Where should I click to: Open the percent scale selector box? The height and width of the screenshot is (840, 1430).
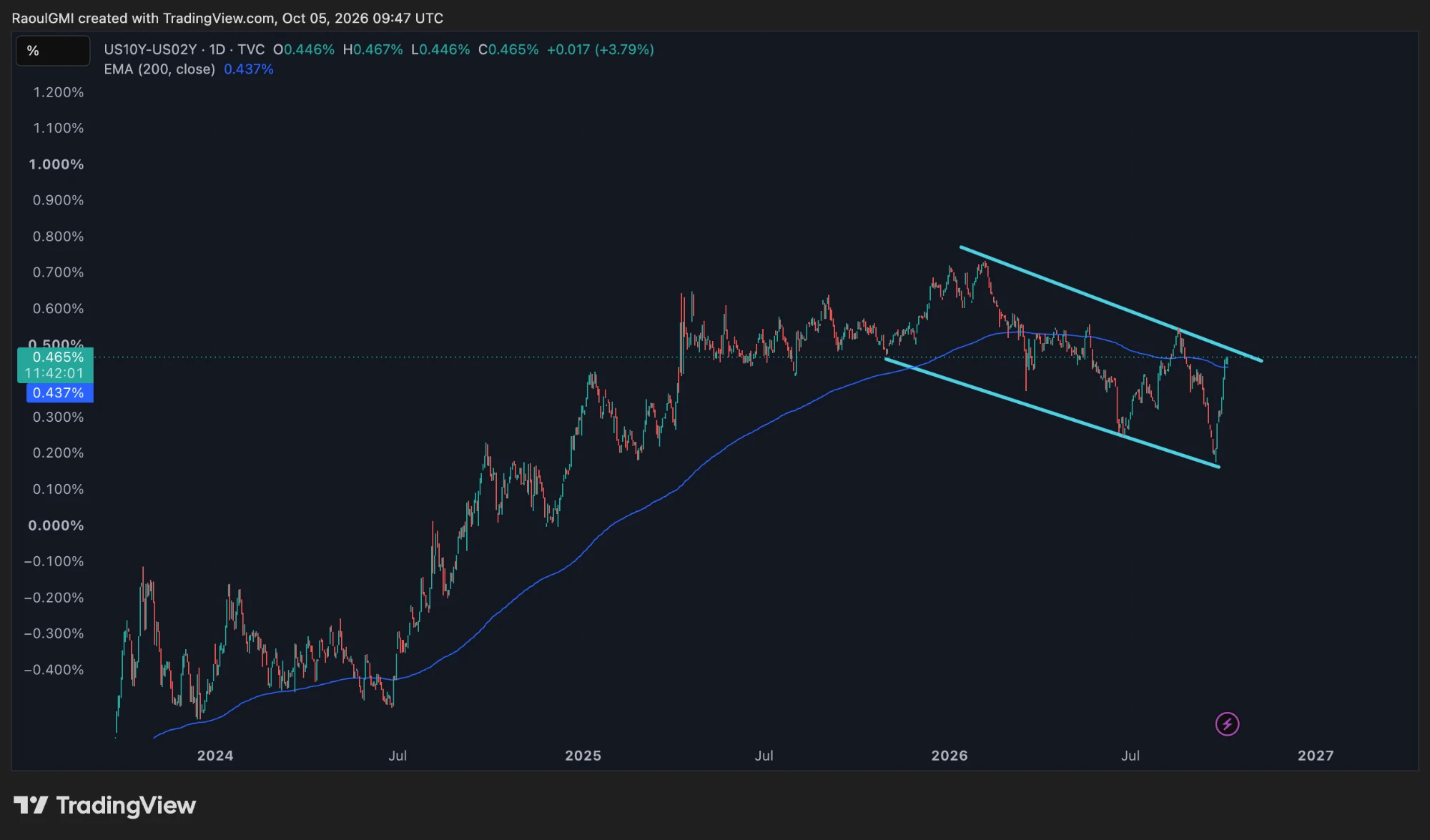pos(53,51)
